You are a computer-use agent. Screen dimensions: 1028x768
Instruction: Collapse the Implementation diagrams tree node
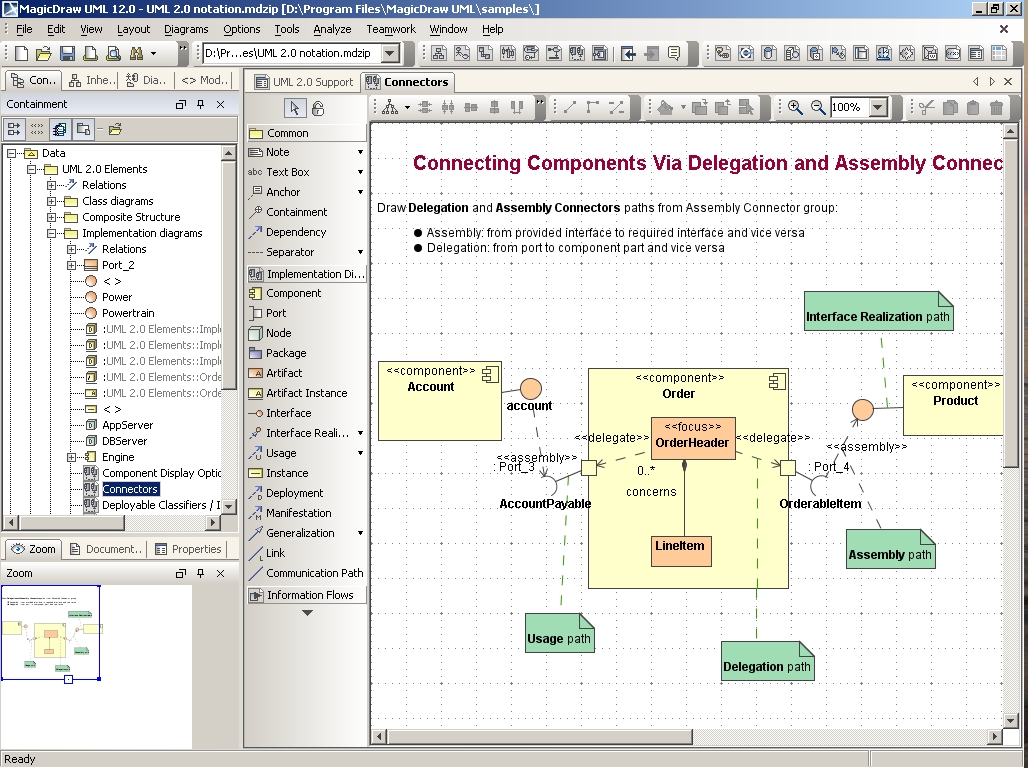(x=51, y=233)
